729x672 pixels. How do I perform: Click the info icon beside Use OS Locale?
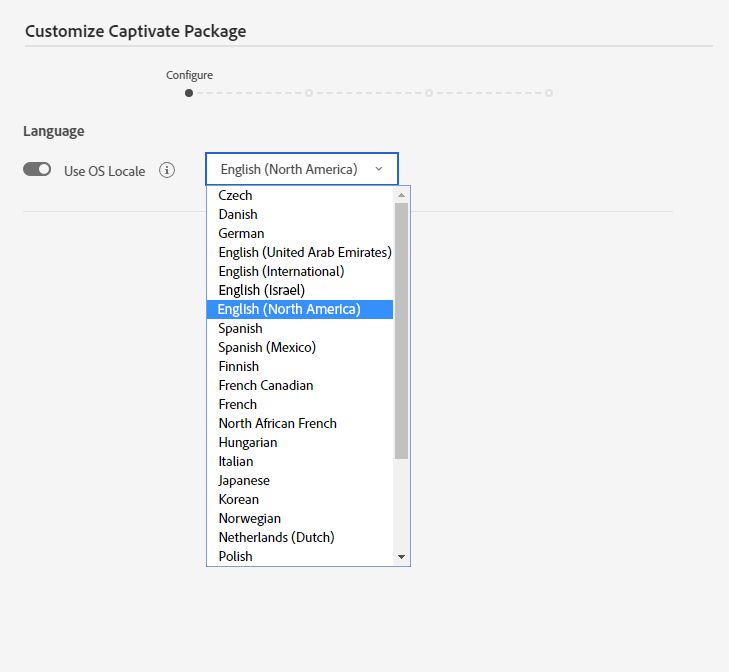pos(167,170)
